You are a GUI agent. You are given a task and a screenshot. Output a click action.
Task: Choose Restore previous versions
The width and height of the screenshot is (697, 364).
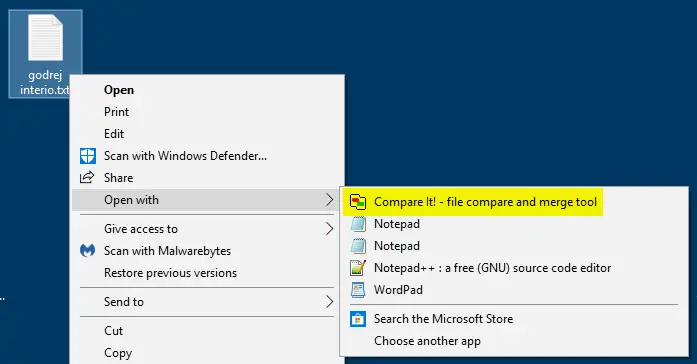pos(207,273)
